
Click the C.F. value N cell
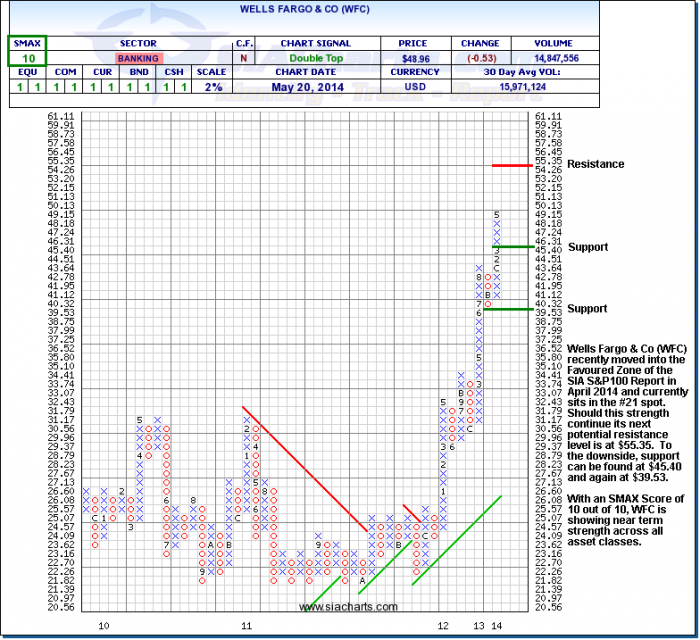coord(244,58)
